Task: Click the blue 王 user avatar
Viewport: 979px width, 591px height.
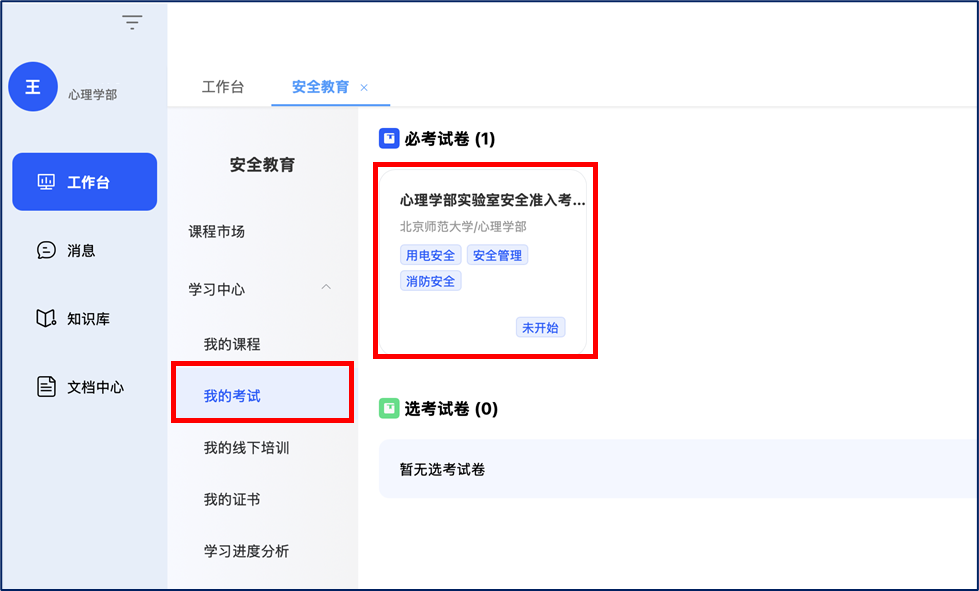Action: click(33, 87)
